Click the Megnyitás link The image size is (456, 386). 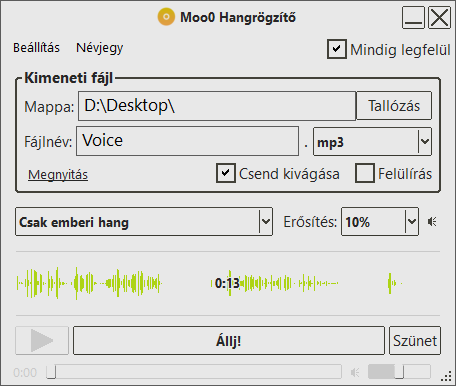58,175
